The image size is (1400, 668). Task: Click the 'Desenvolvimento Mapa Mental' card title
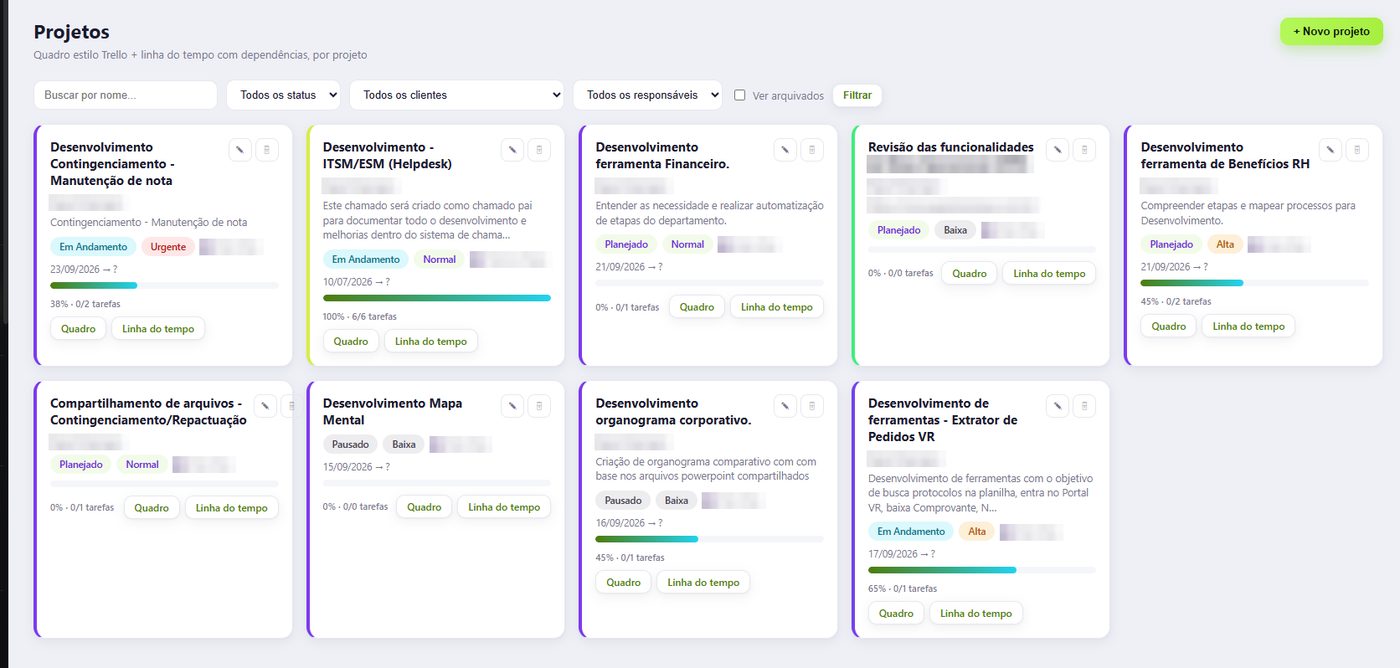(393, 412)
